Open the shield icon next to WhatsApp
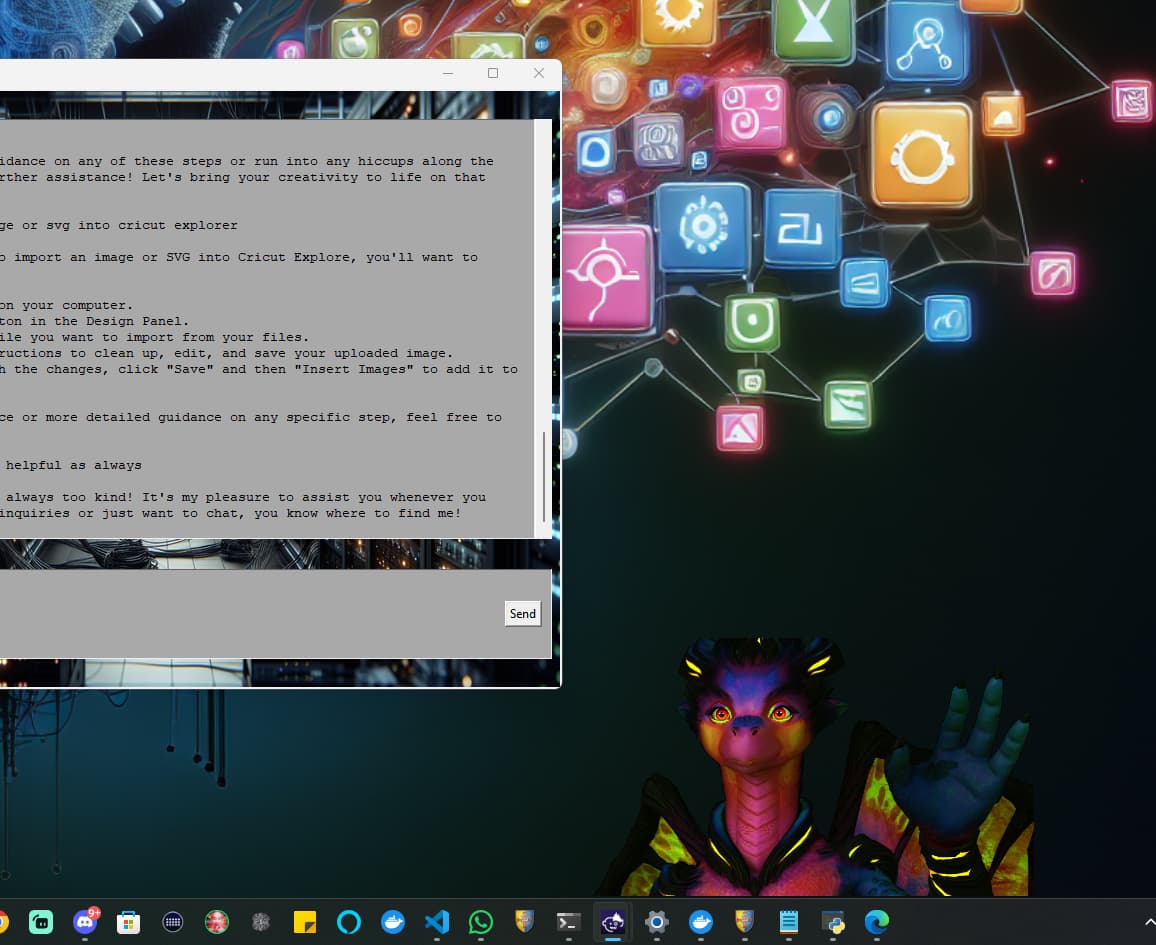The image size is (1156, 945). (524, 921)
